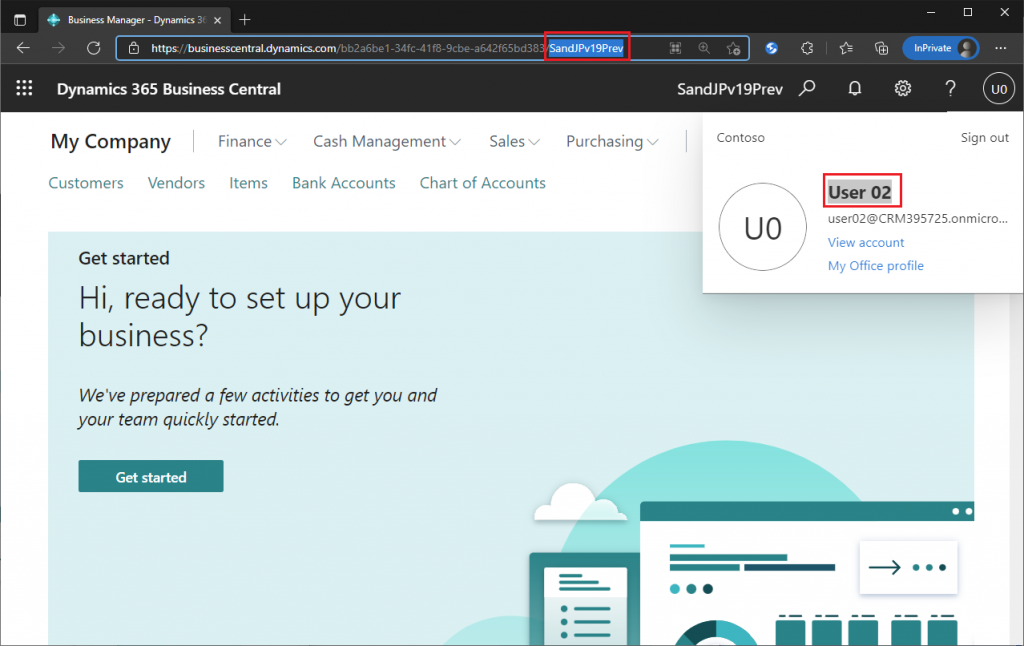Screen dimensions: 1024x646
Task: Click the user02 email address
Action: (918, 218)
